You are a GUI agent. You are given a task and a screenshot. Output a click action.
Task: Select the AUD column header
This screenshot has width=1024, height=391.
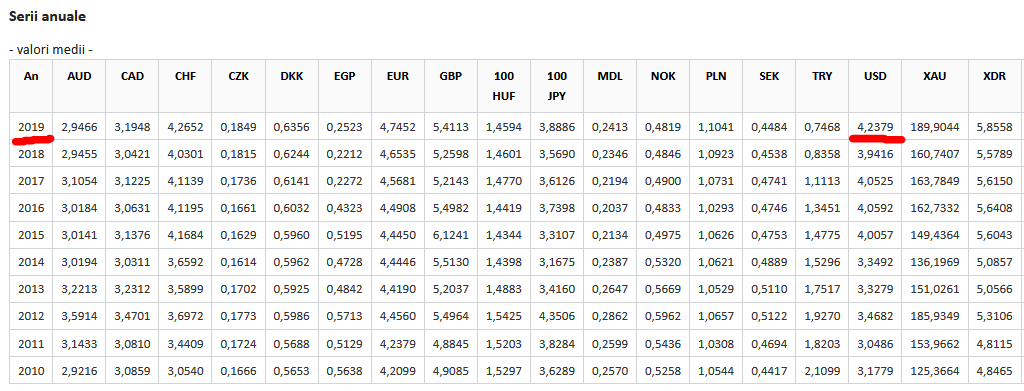click(x=80, y=76)
